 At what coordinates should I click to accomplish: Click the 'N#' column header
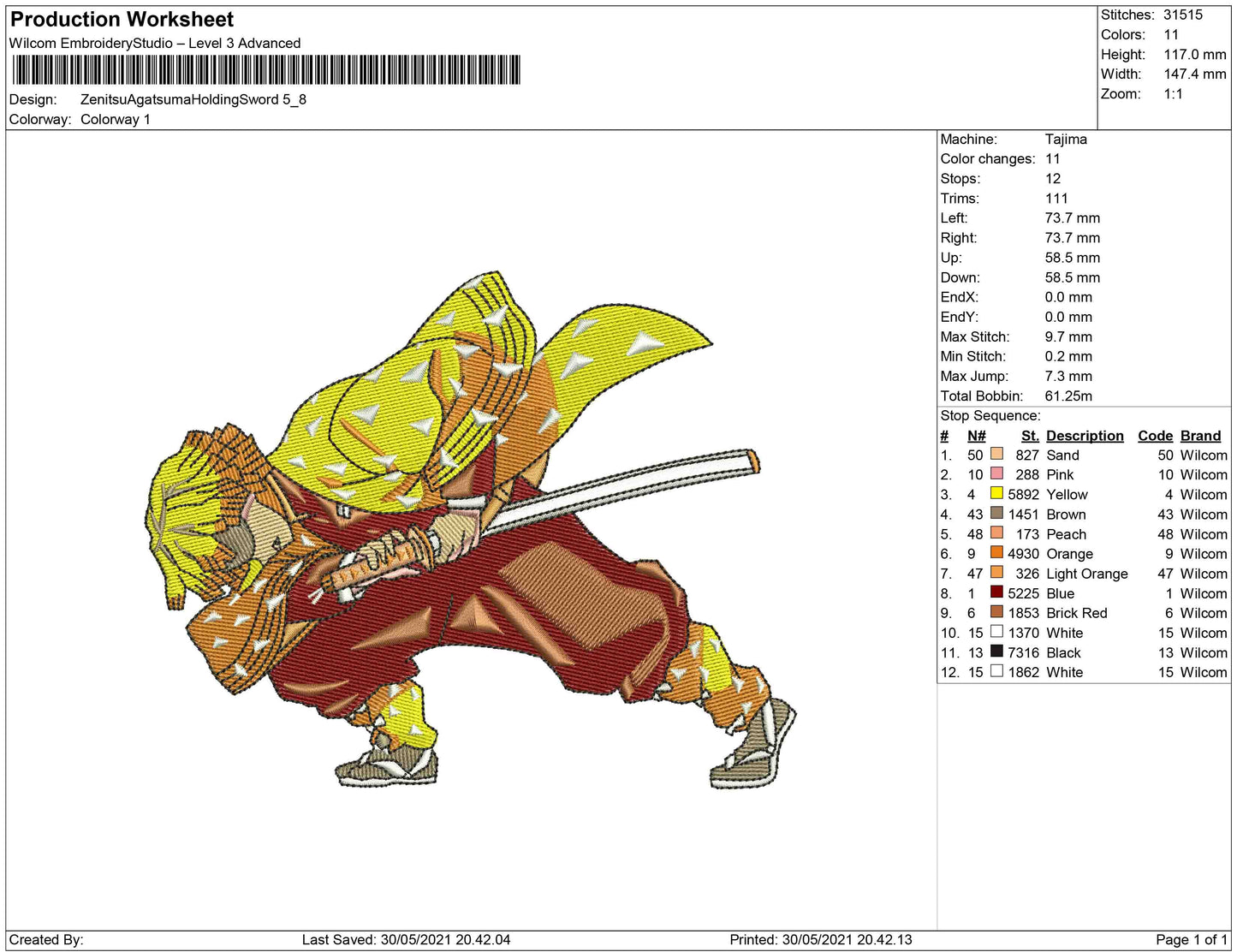point(977,436)
